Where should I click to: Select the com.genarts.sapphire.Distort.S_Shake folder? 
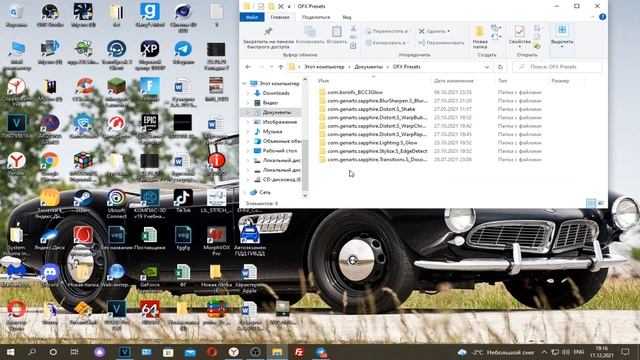(x=371, y=109)
